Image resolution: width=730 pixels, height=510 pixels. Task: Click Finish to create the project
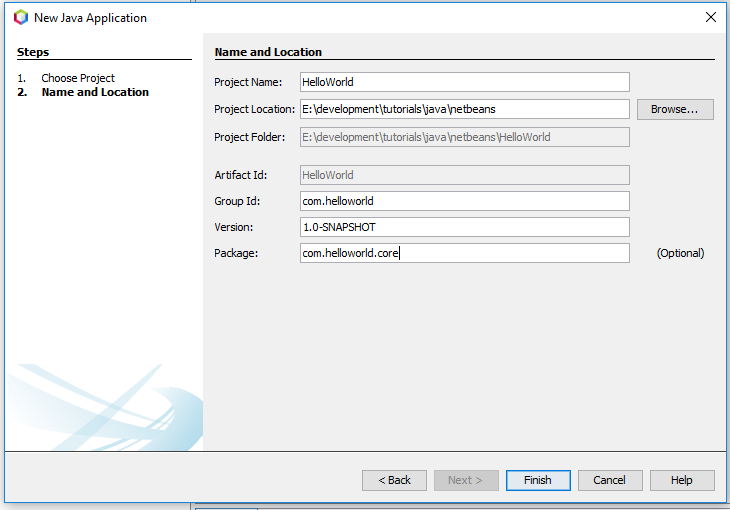538,480
